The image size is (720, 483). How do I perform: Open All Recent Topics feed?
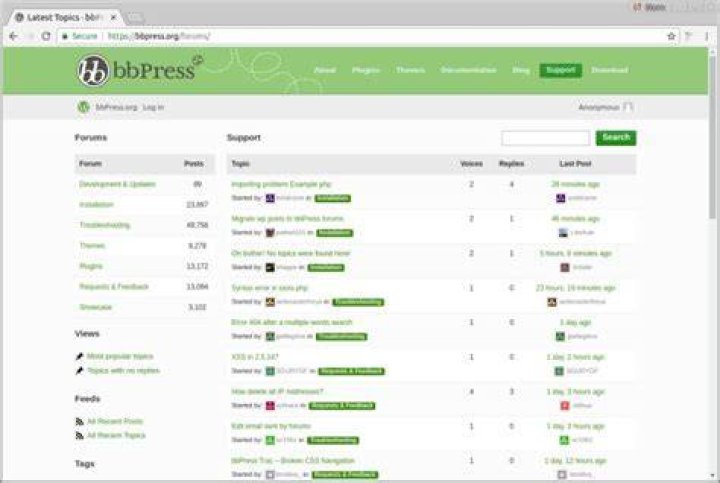pos(116,435)
